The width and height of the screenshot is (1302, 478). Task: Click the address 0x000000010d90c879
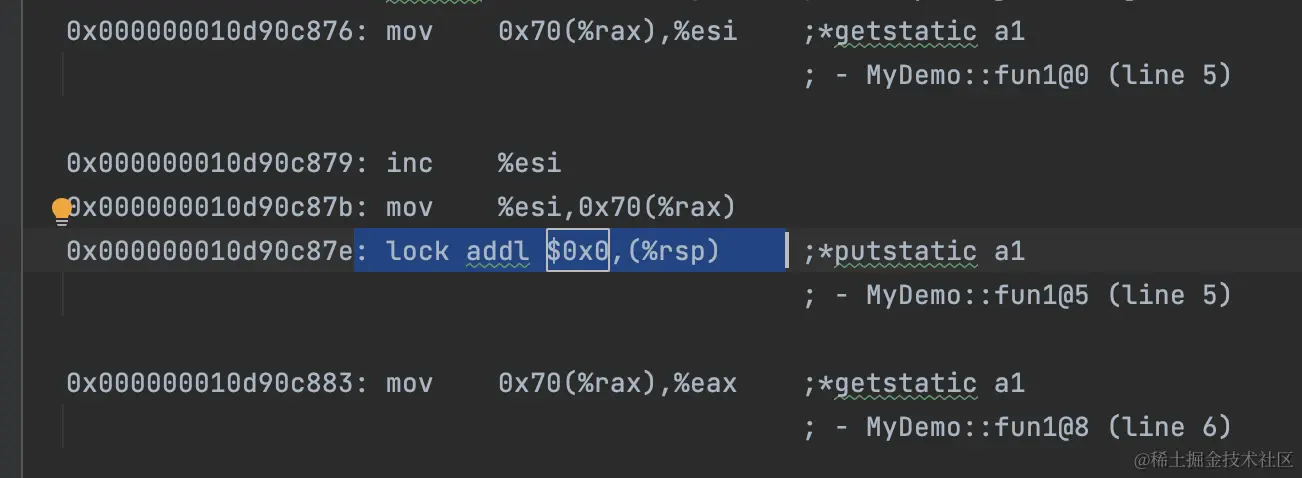coord(210,163)
